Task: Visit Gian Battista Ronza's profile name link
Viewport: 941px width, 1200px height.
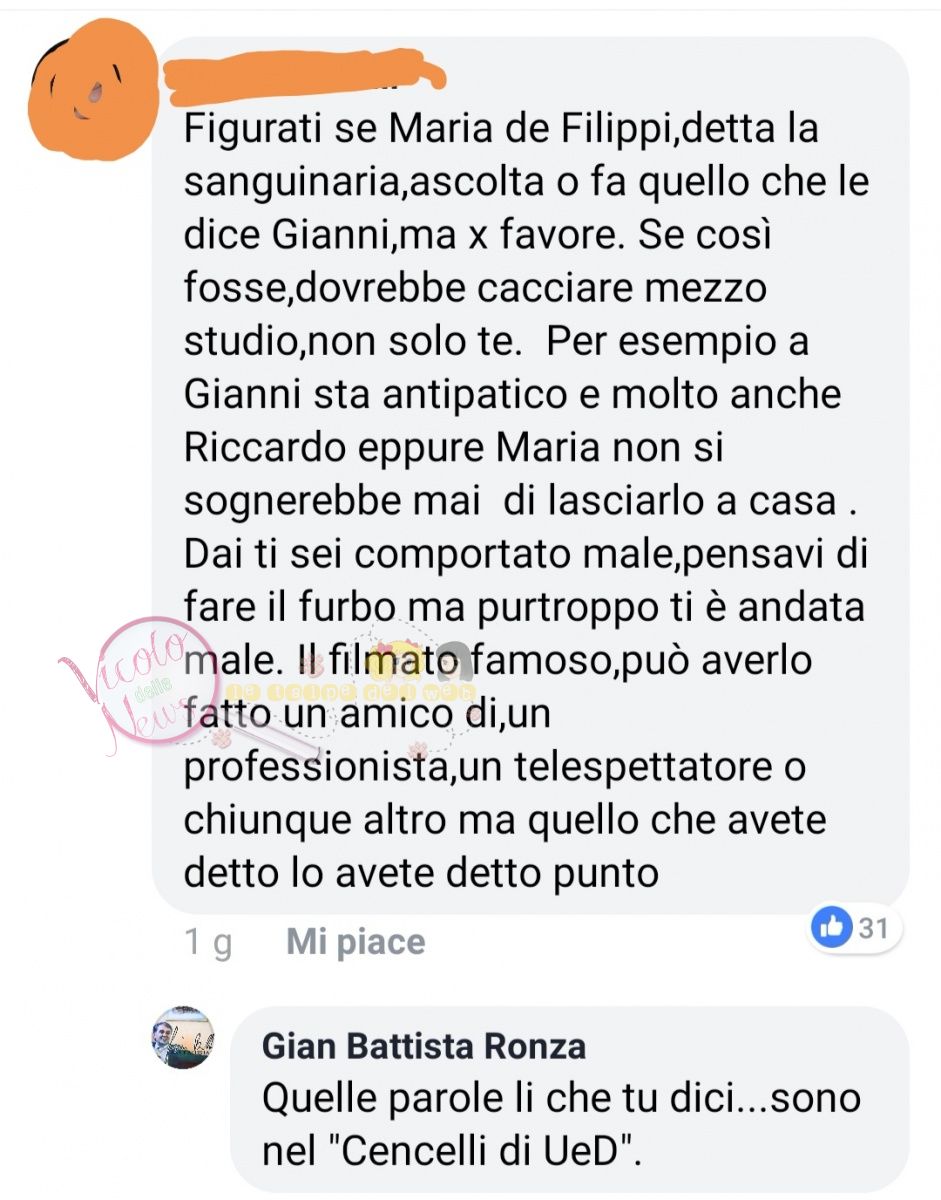Action: point(424,1046)
